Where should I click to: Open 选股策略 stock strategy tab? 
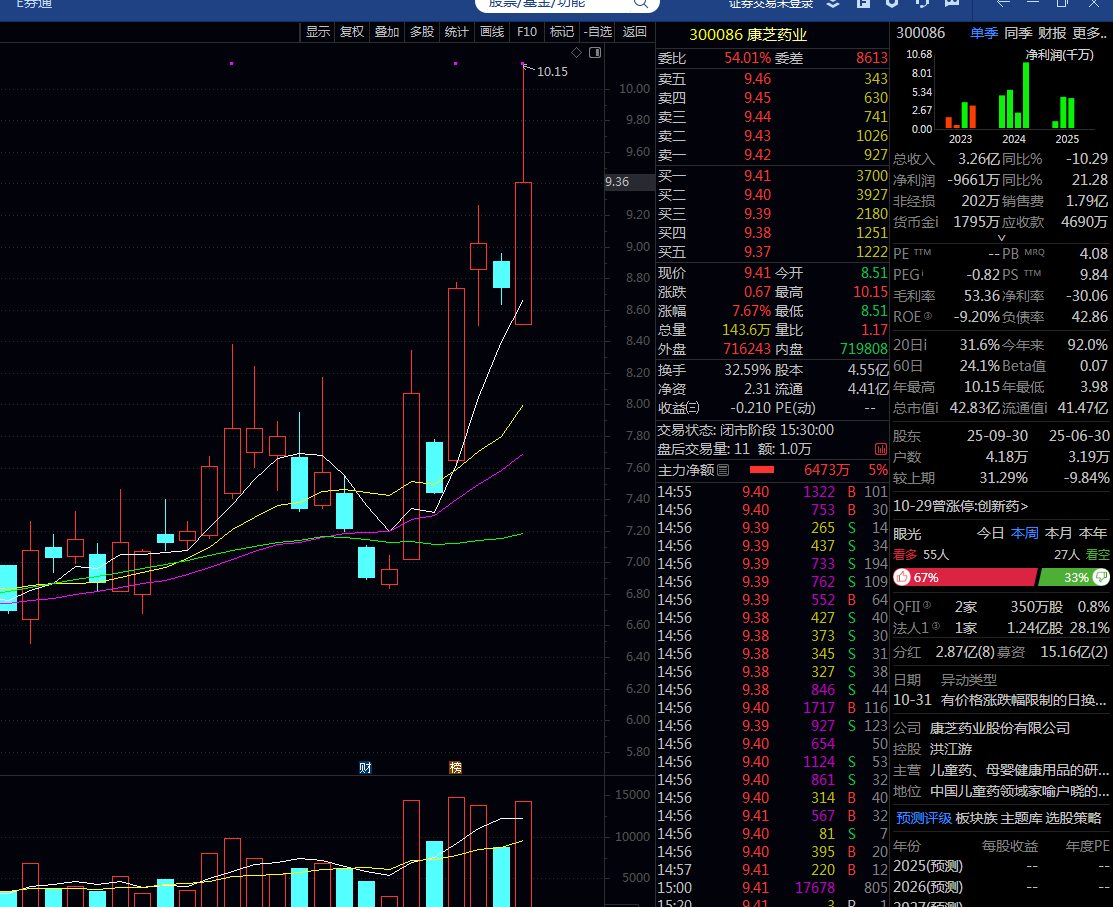click(1073, 818)
